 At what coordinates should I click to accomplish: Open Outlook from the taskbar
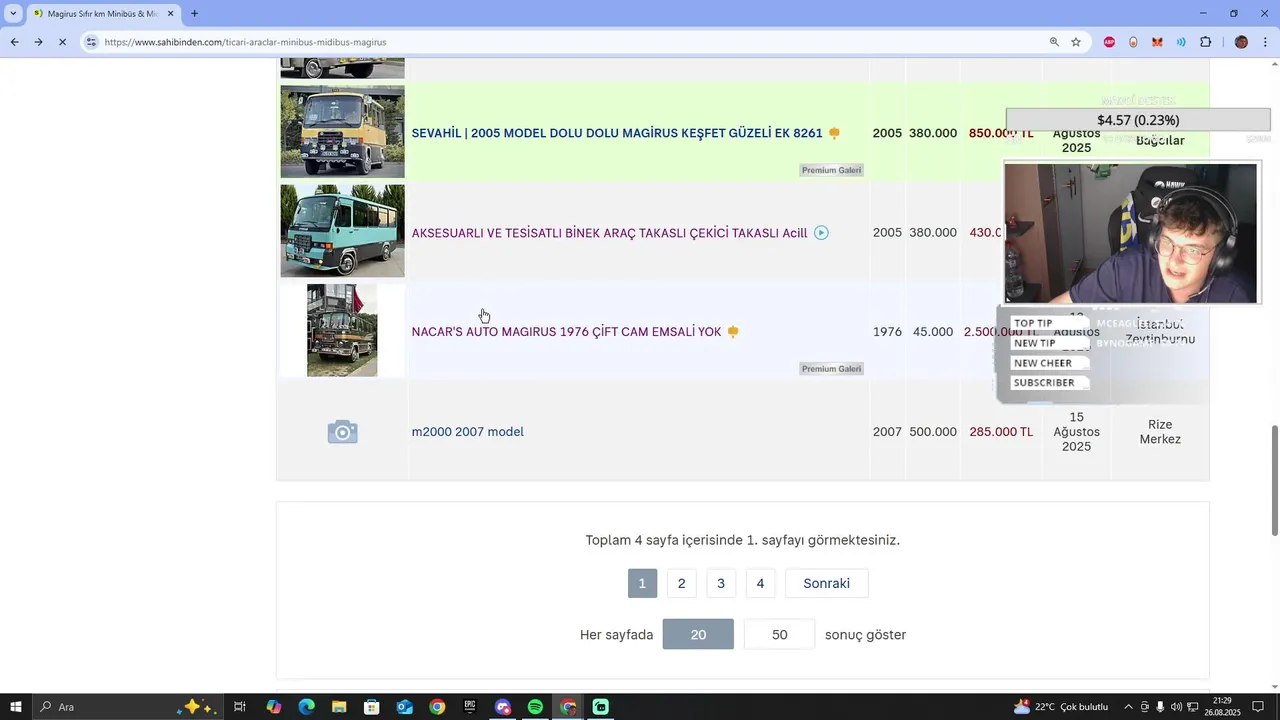(404, 707)
